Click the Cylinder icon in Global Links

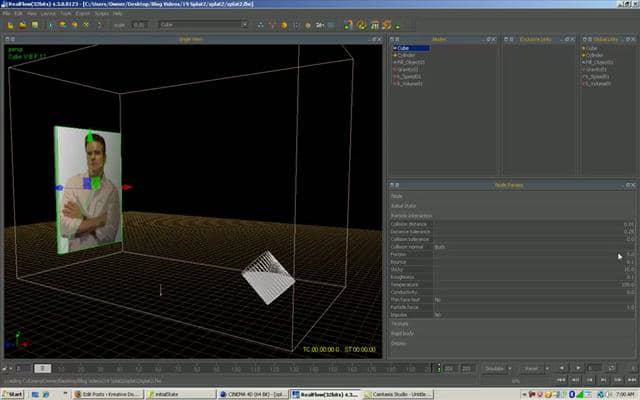(x=583, y=54)
